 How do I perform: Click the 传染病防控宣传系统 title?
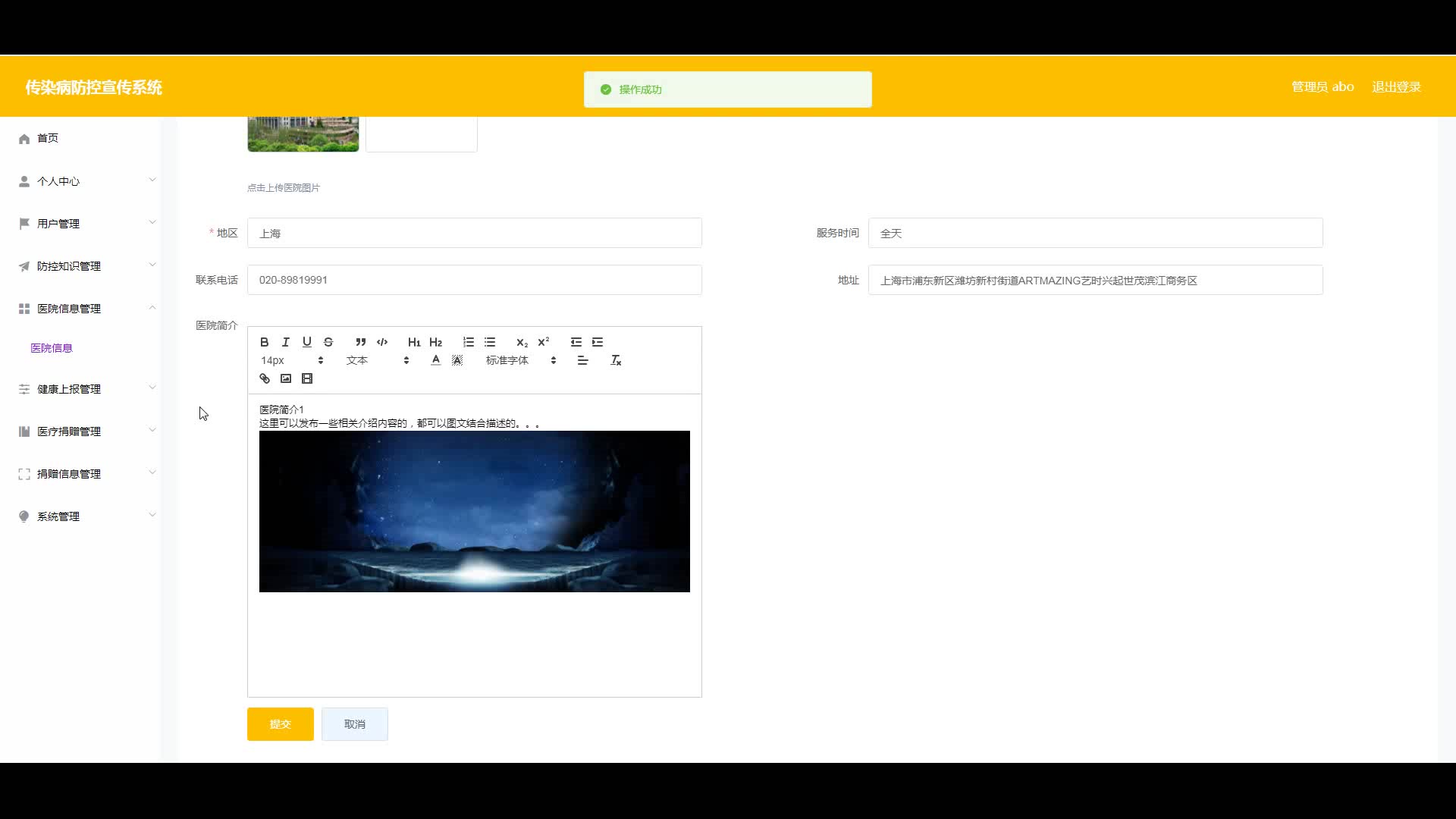coord(93,87)
